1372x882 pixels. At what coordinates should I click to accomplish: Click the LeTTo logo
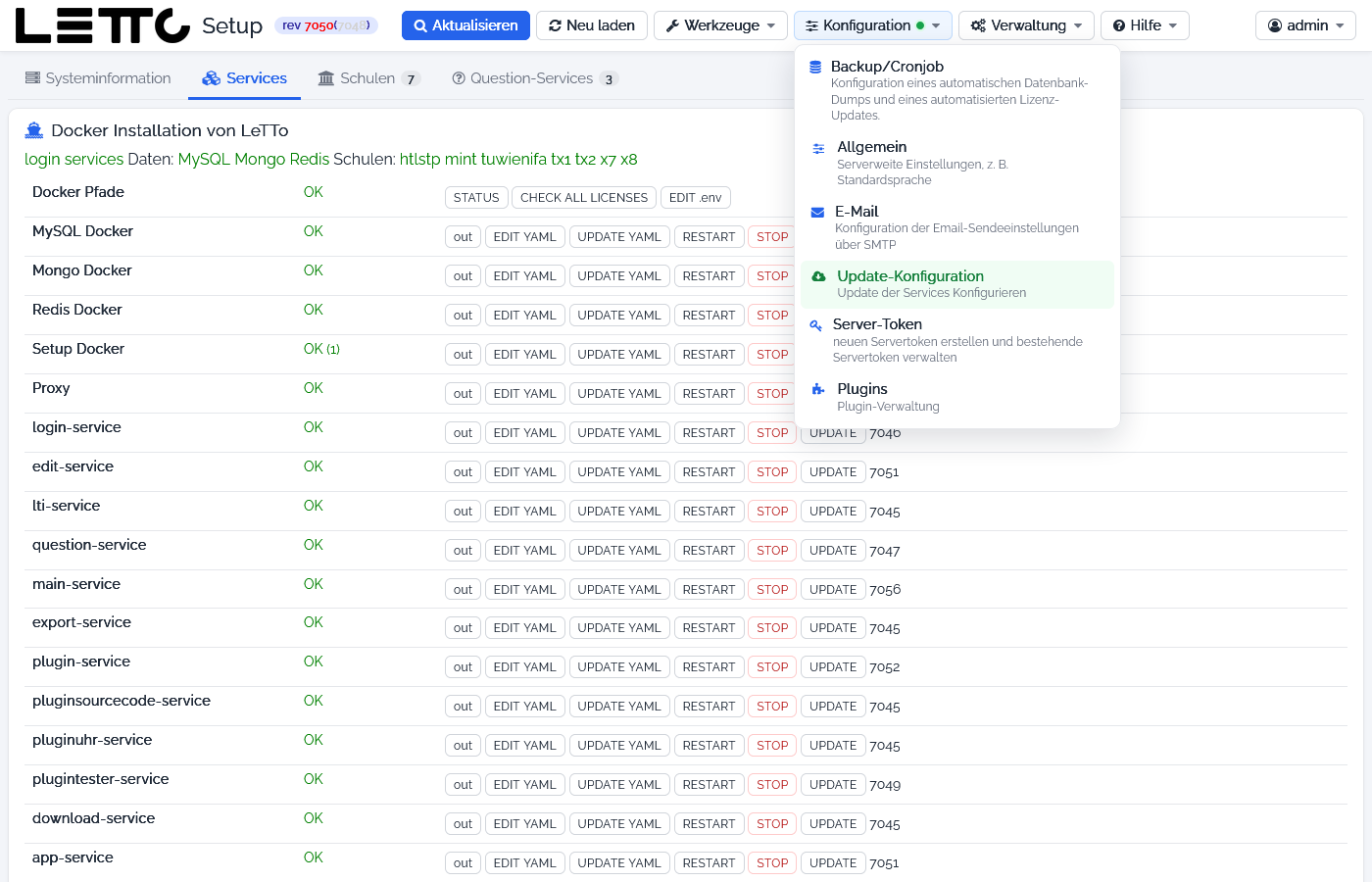[x=103, y=25]
